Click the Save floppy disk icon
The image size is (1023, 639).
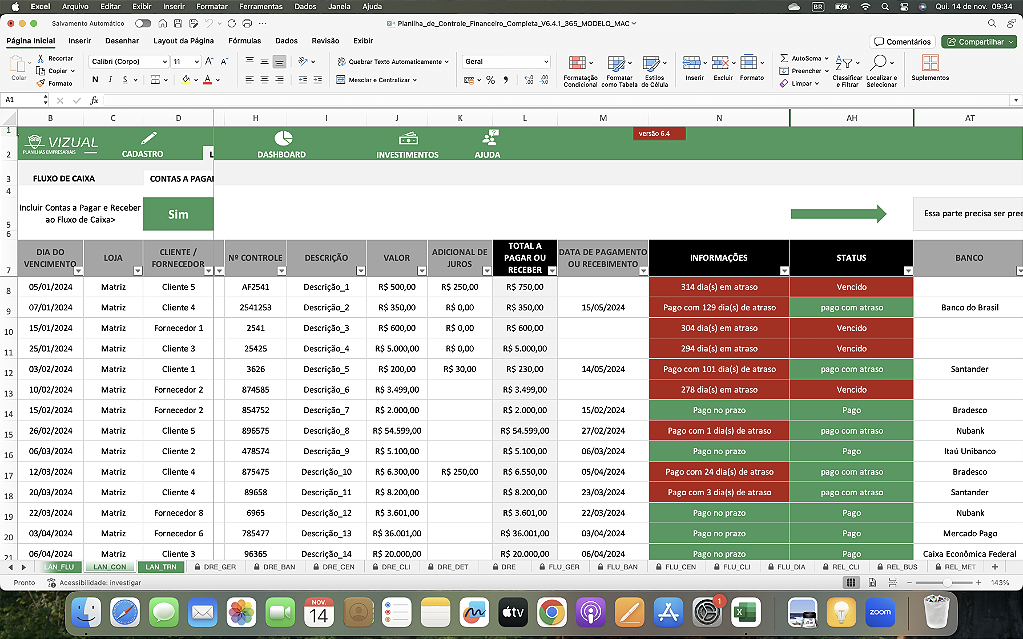point(178,23)
